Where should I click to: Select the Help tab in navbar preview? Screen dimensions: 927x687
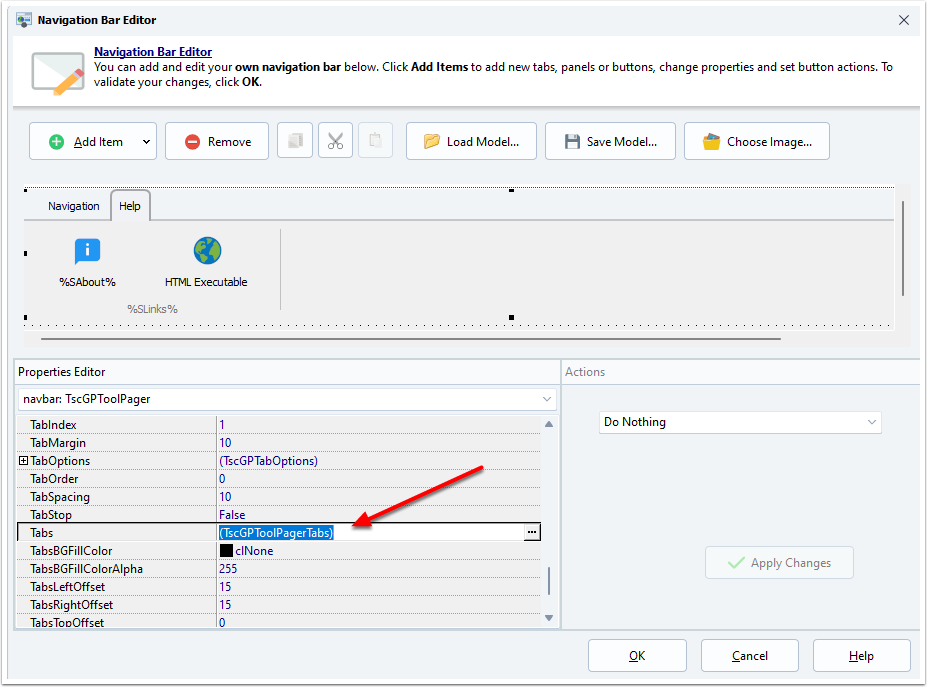tap(130, 206)
